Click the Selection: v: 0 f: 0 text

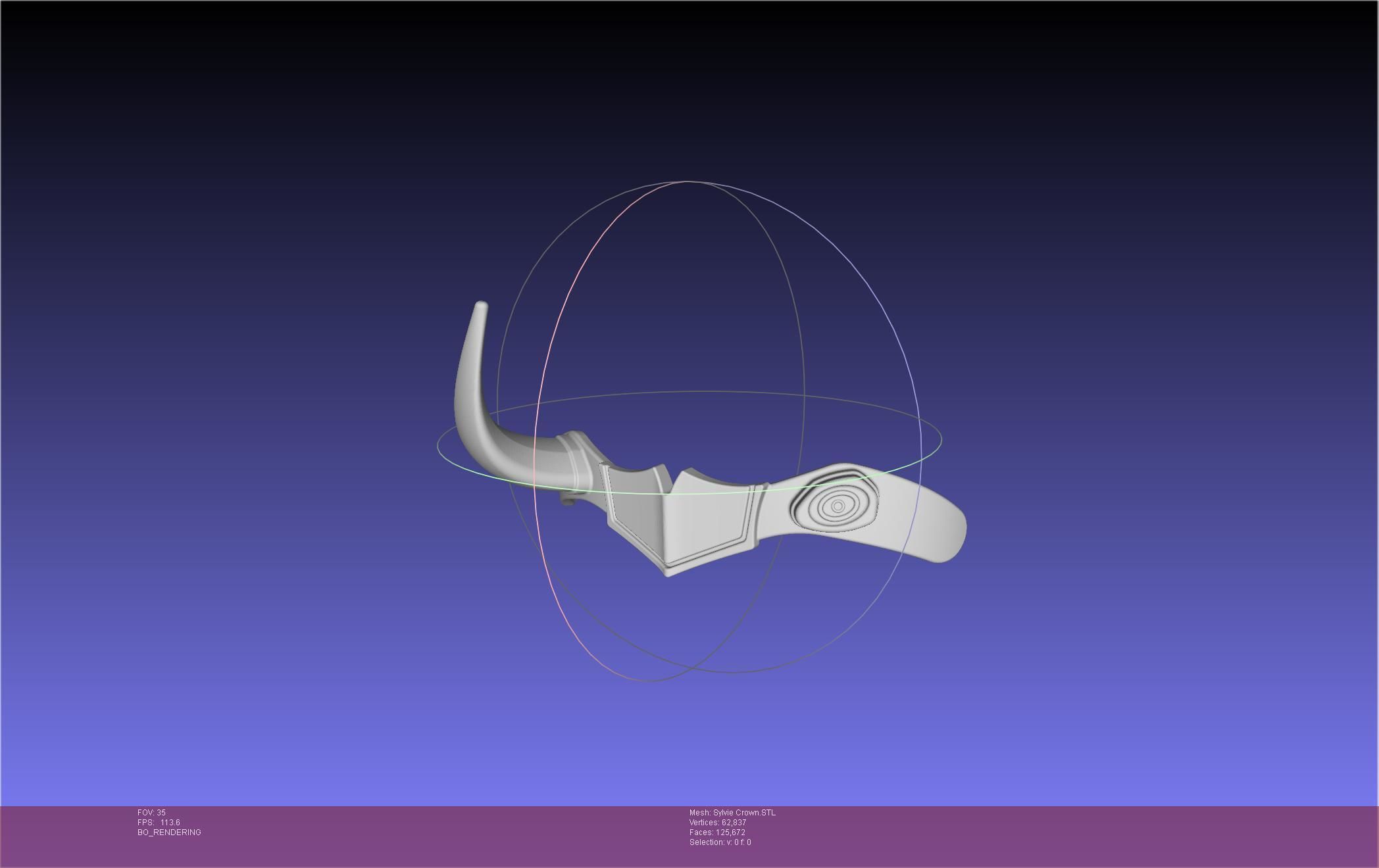point(720,842)
